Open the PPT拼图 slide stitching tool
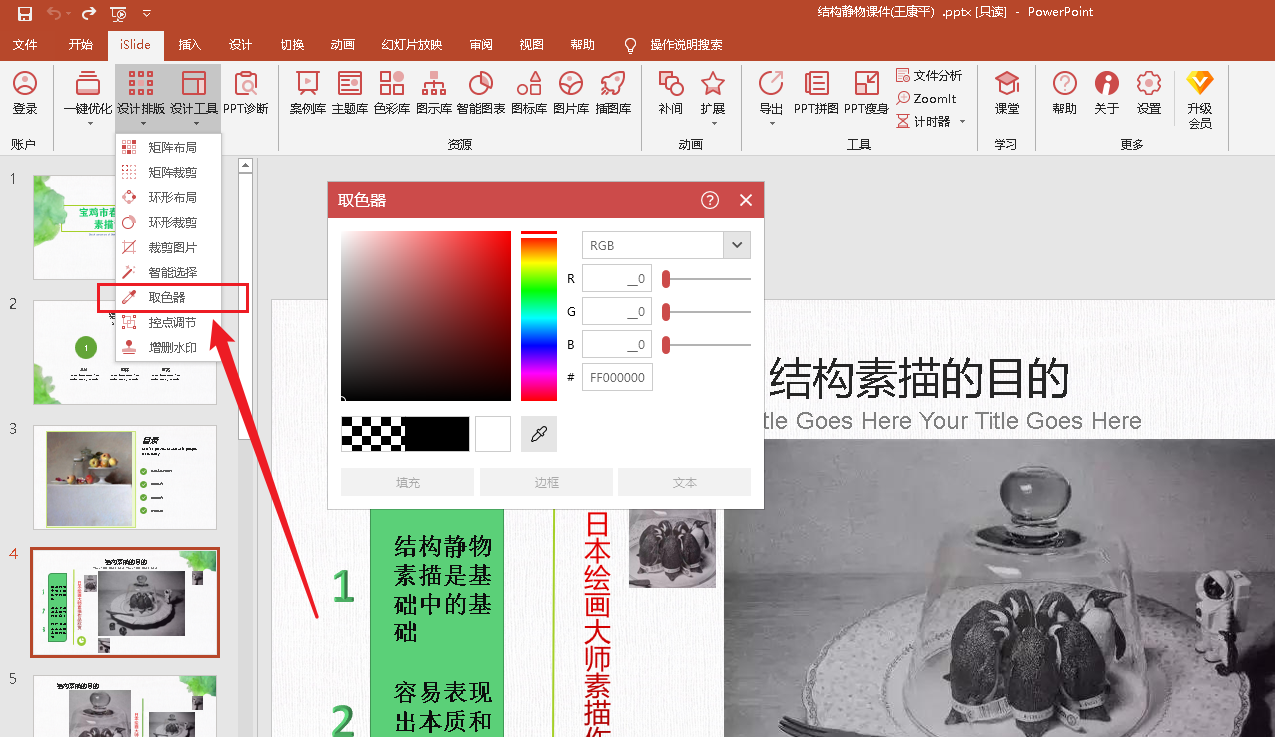The width and height of the screenshot is (1275, 737). point(816,93)
